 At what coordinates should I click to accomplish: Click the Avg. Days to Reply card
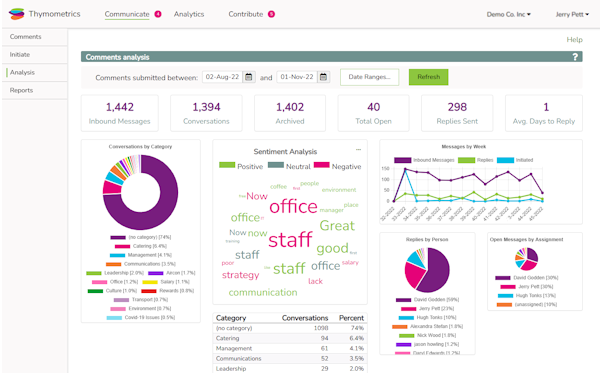coord(544,113)
